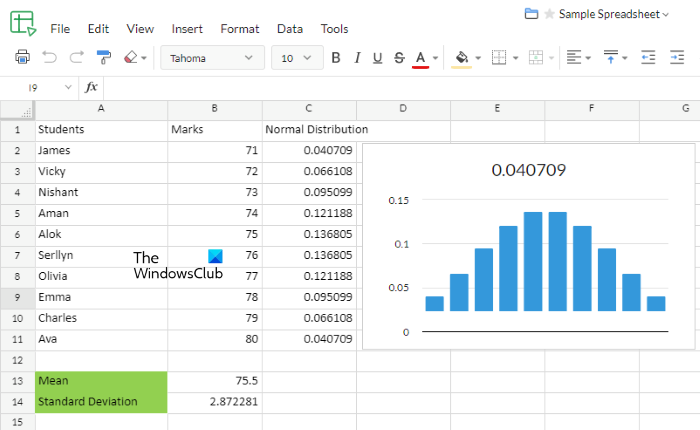
Task: Open the Data menu
Action: tap(290, 29)
